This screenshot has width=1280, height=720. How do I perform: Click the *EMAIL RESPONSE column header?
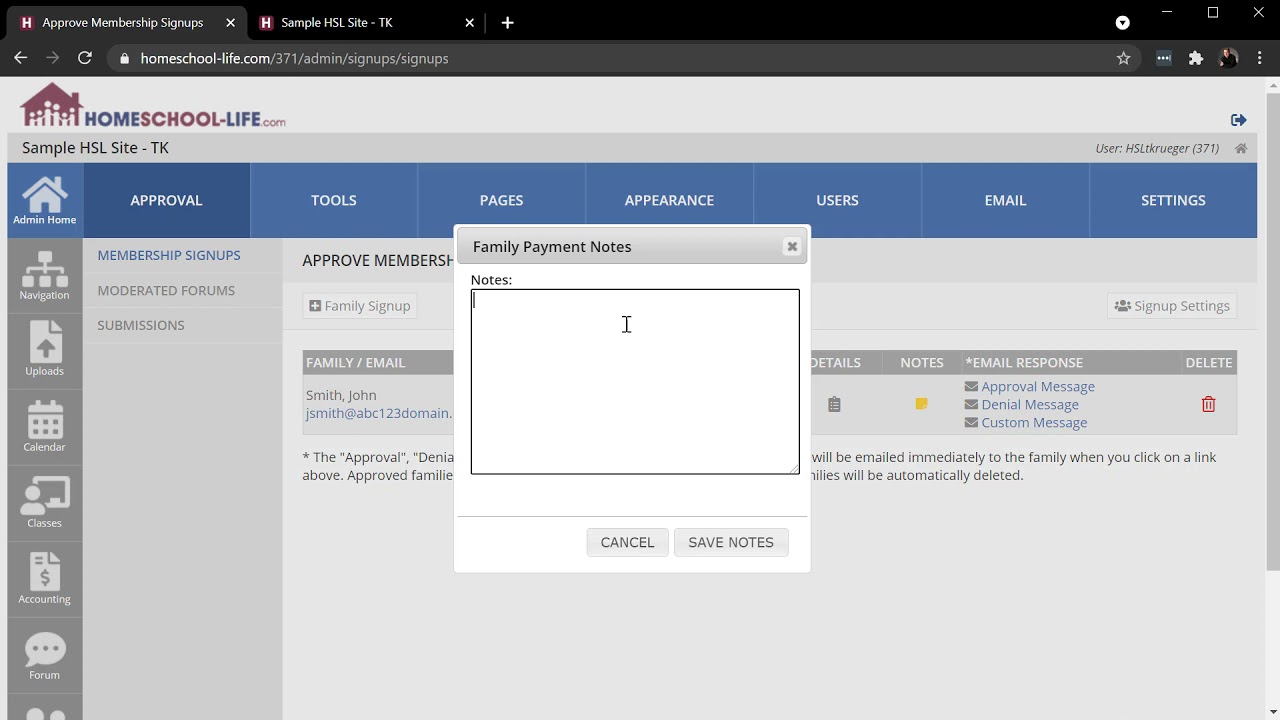coord(1024,362)
